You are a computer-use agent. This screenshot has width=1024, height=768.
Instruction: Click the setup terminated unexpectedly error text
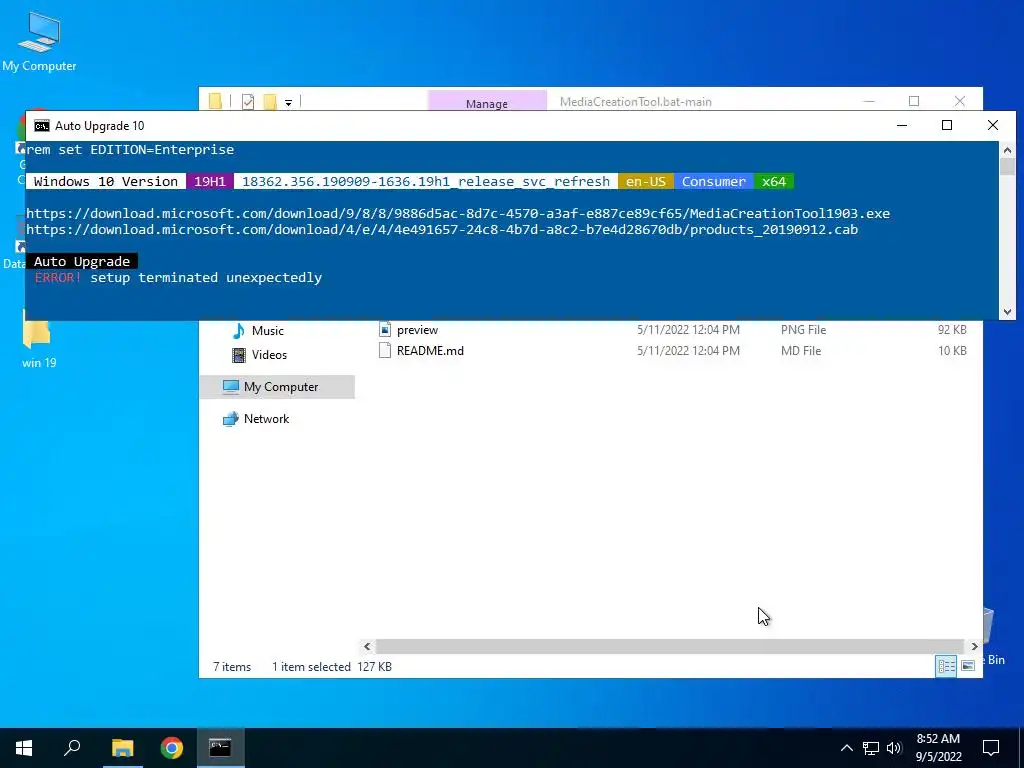pyautogui.click(x=206, y=278)
